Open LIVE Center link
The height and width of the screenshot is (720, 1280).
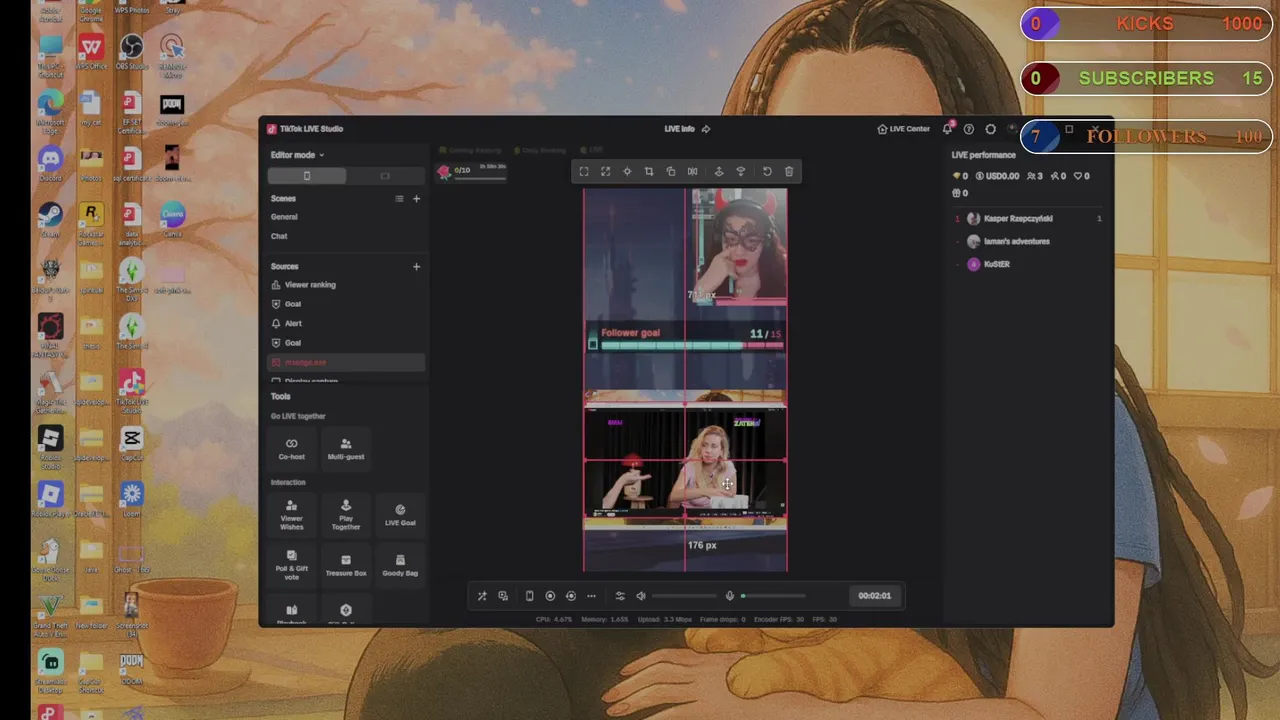[x=903, y=129]
